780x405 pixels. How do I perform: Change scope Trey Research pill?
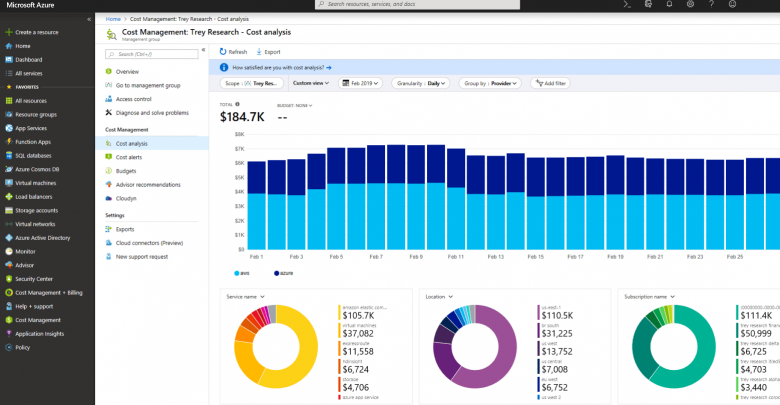[252, 83]
